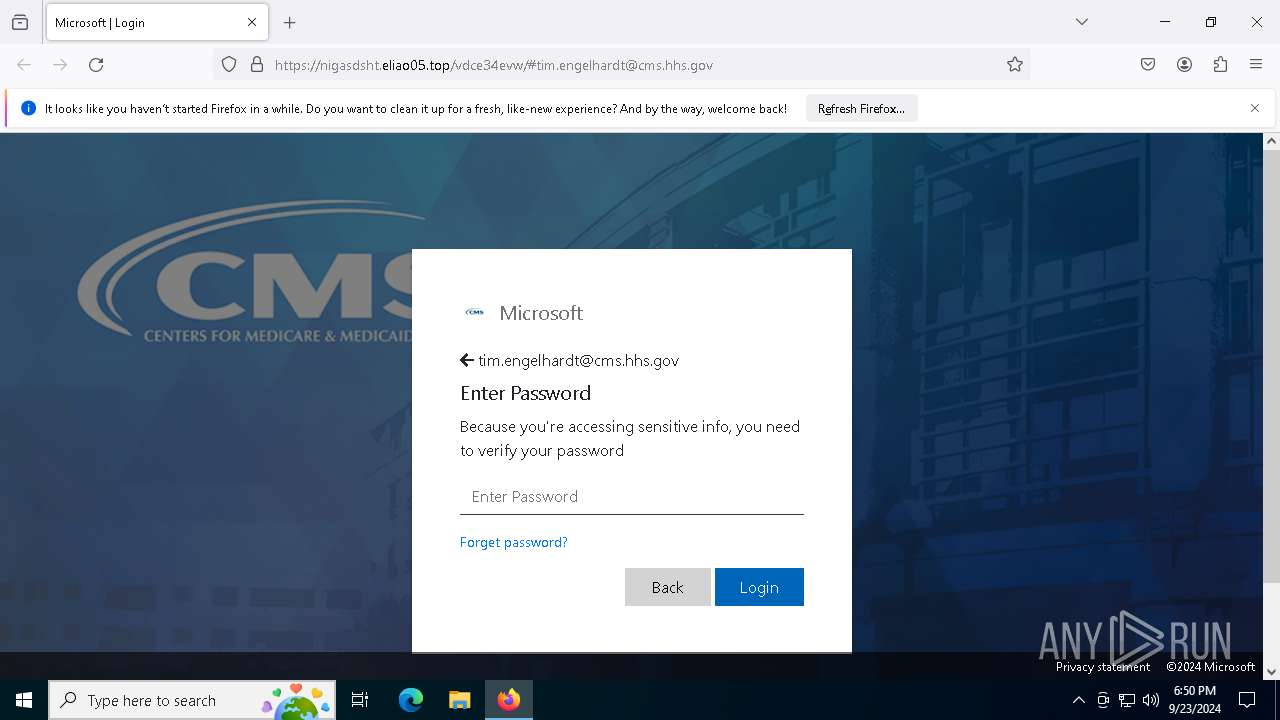The image size is (1280, 720).
Task: Click scrollbar down arrow
Action: [1272, 672]
